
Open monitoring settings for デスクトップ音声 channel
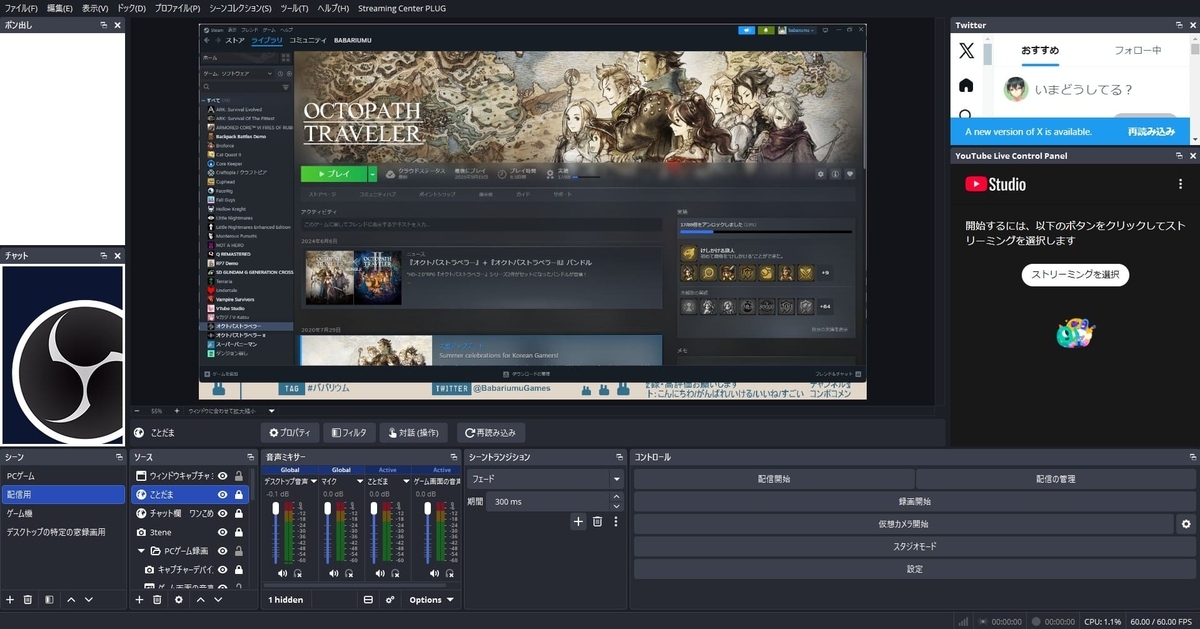pyautogui.click(x=297, y=574)
